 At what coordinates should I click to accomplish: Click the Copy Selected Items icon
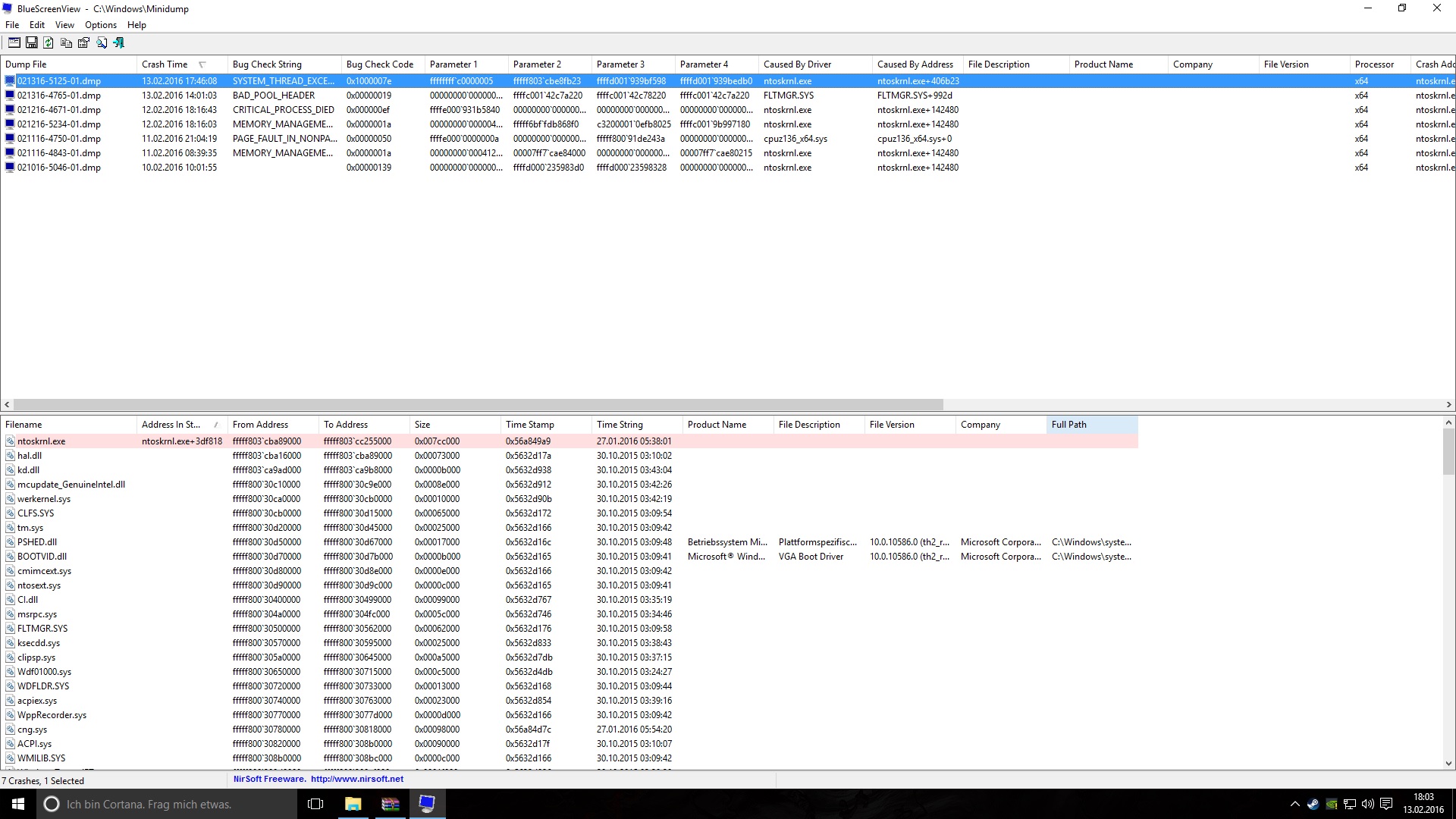click(x=66, y=43)
